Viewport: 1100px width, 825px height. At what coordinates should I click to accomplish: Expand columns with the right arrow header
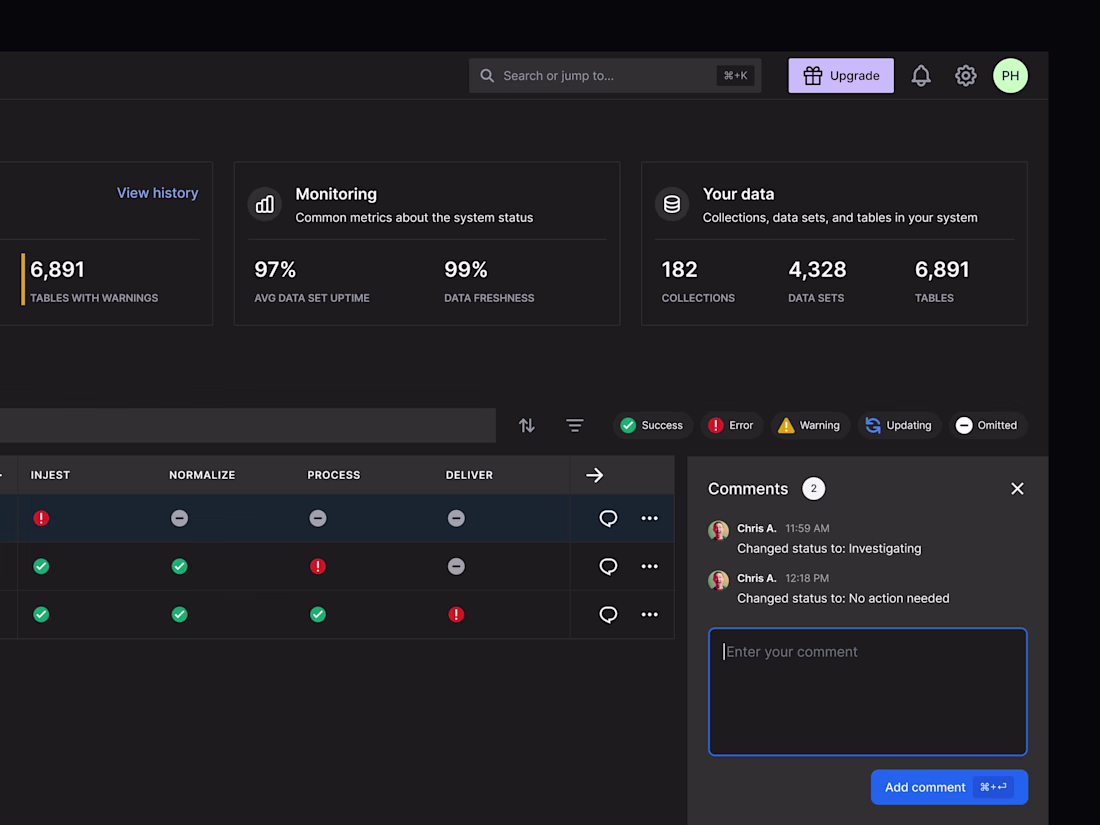click(x=595, y=475)
